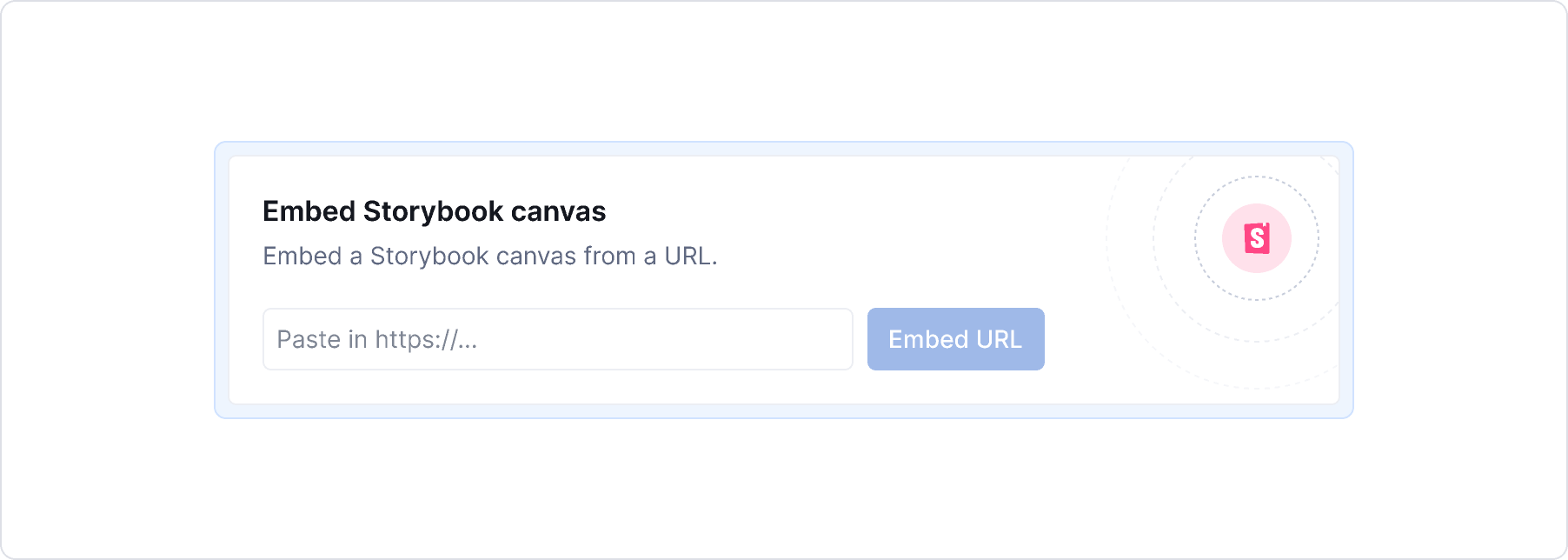Click empty white space below the Embed URL button

[955, 387]
